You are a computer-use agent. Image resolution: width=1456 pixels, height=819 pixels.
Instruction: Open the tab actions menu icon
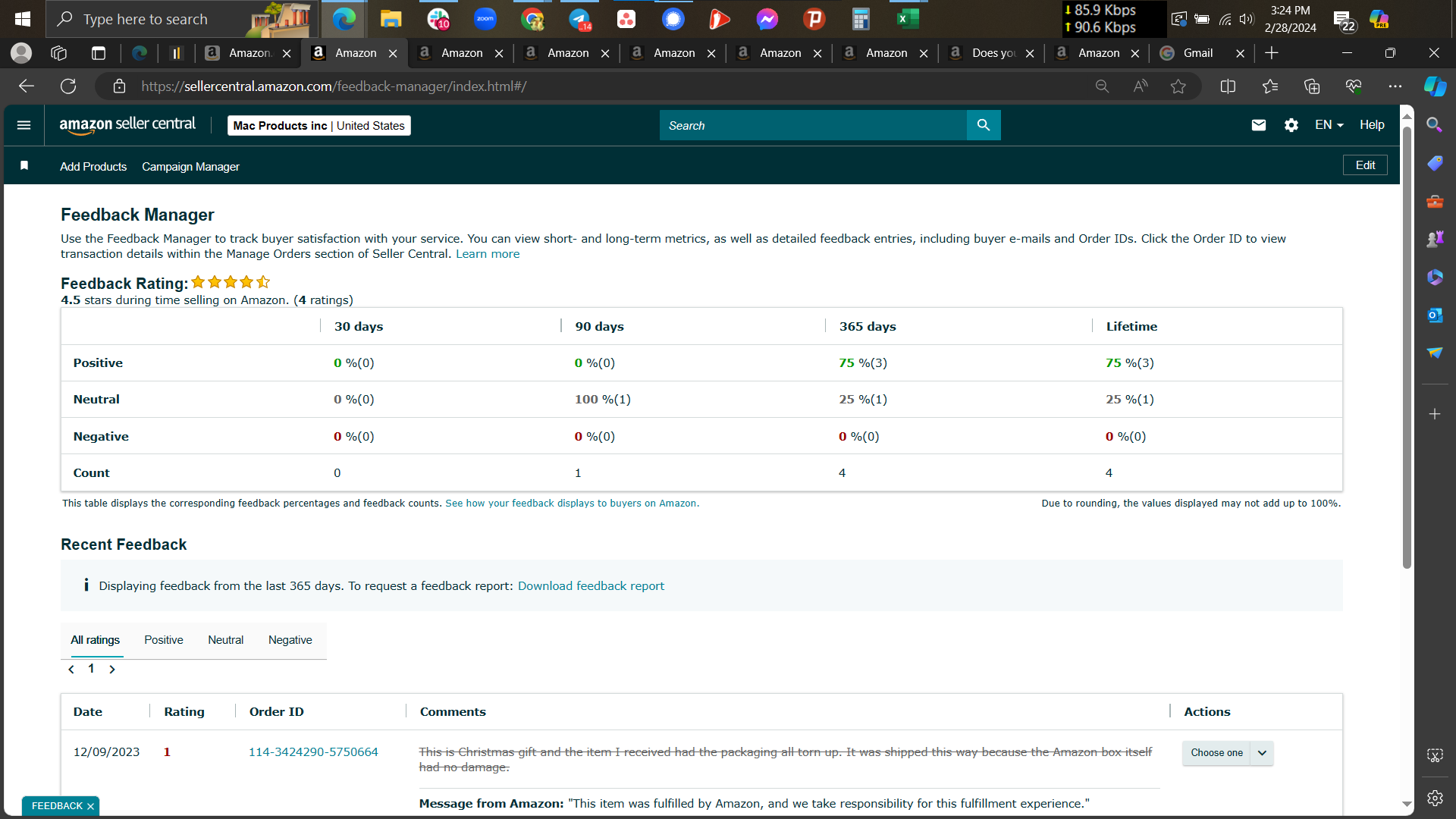pyautogui.click(x=99, y=53)
